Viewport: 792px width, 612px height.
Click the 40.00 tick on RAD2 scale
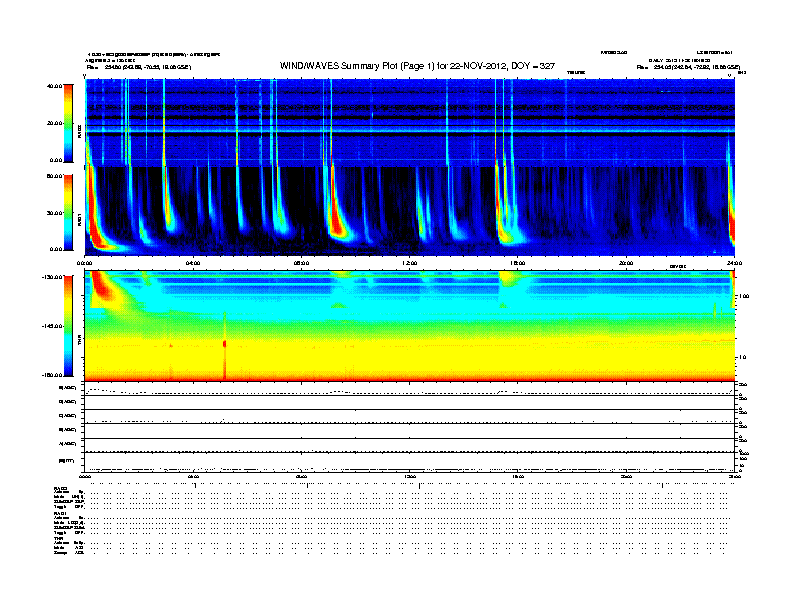pyautogui.click(x=54, y=86)
